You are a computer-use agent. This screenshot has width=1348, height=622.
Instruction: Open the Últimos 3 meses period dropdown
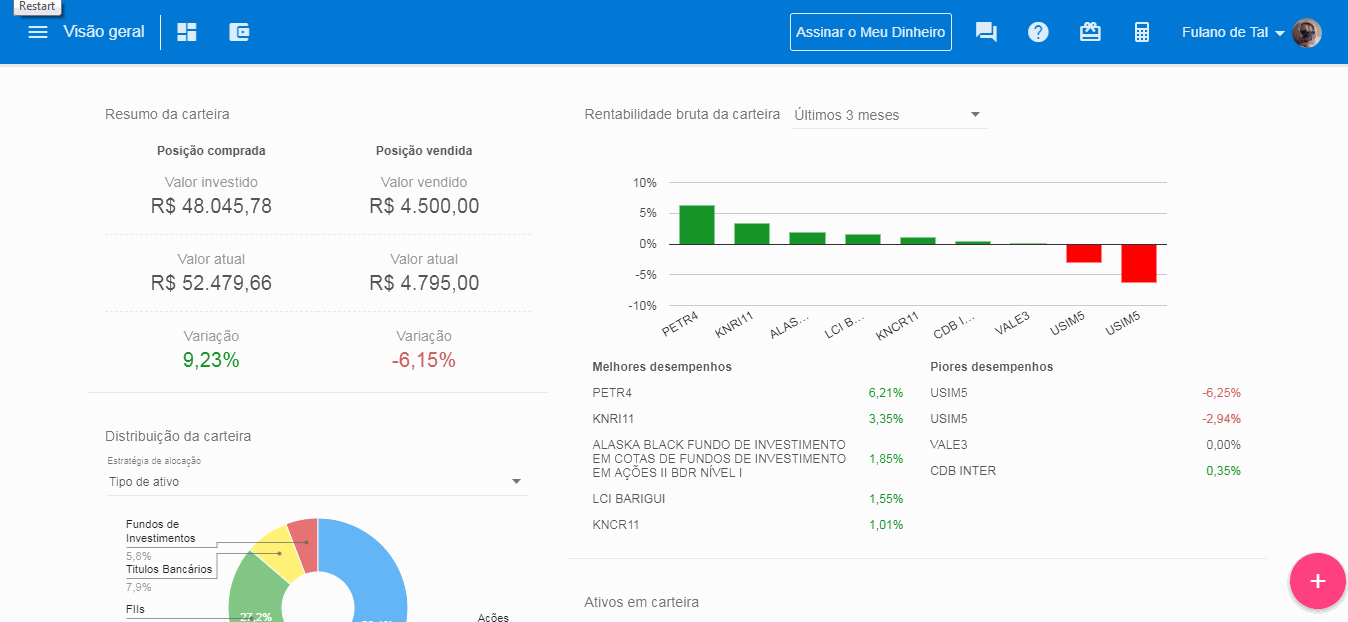[x=889, y=115]
